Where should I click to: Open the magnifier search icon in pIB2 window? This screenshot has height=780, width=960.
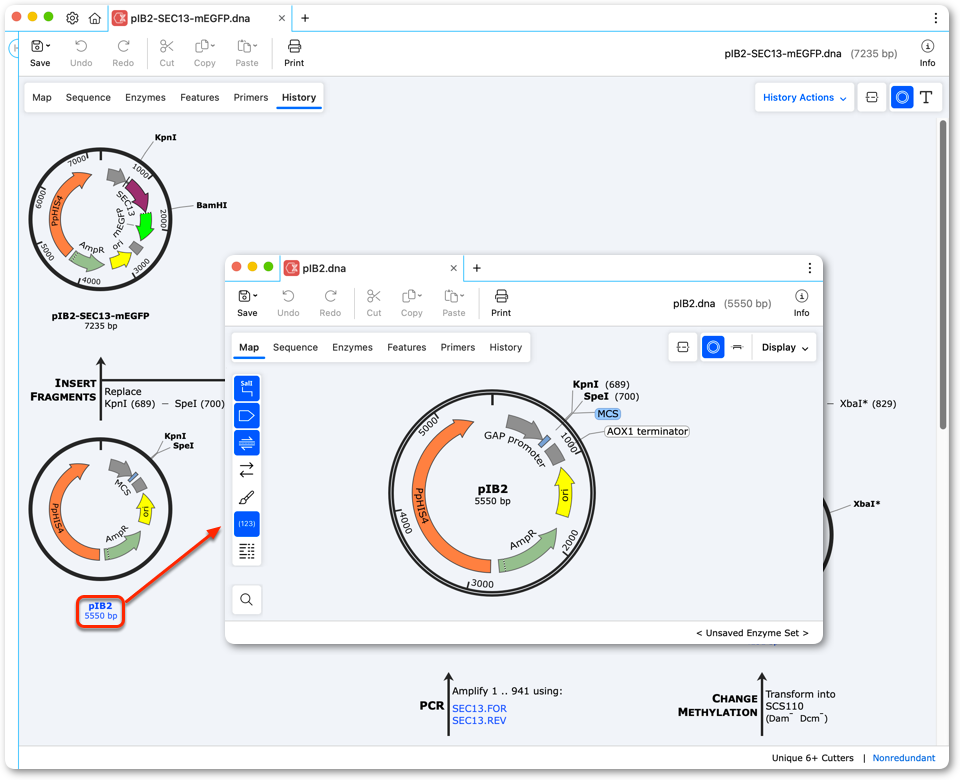[247, 599]
